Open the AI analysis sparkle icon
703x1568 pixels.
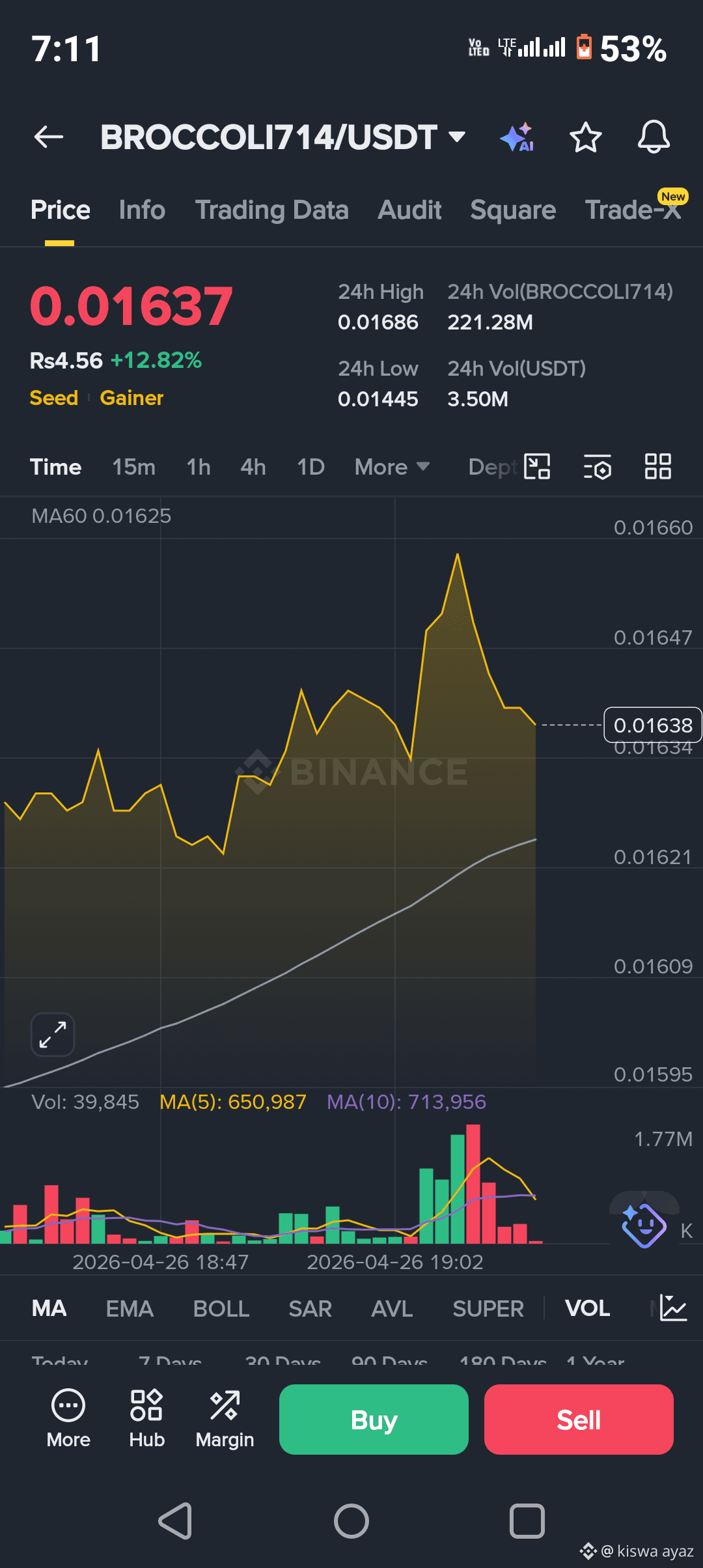[517, 137]
